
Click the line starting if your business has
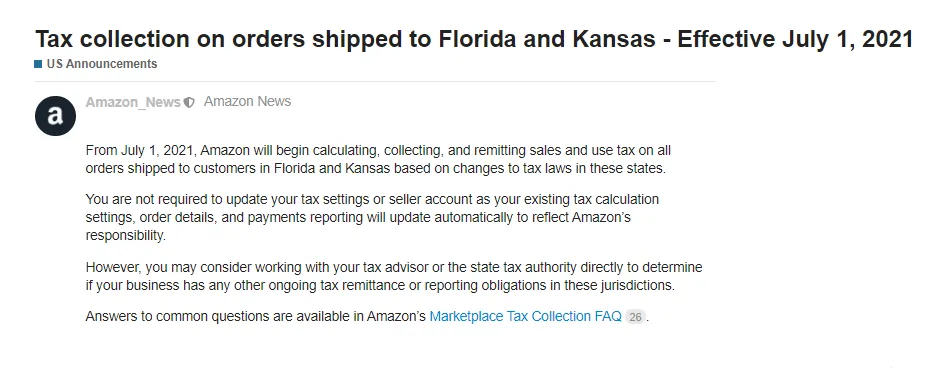tap(380, 285)
